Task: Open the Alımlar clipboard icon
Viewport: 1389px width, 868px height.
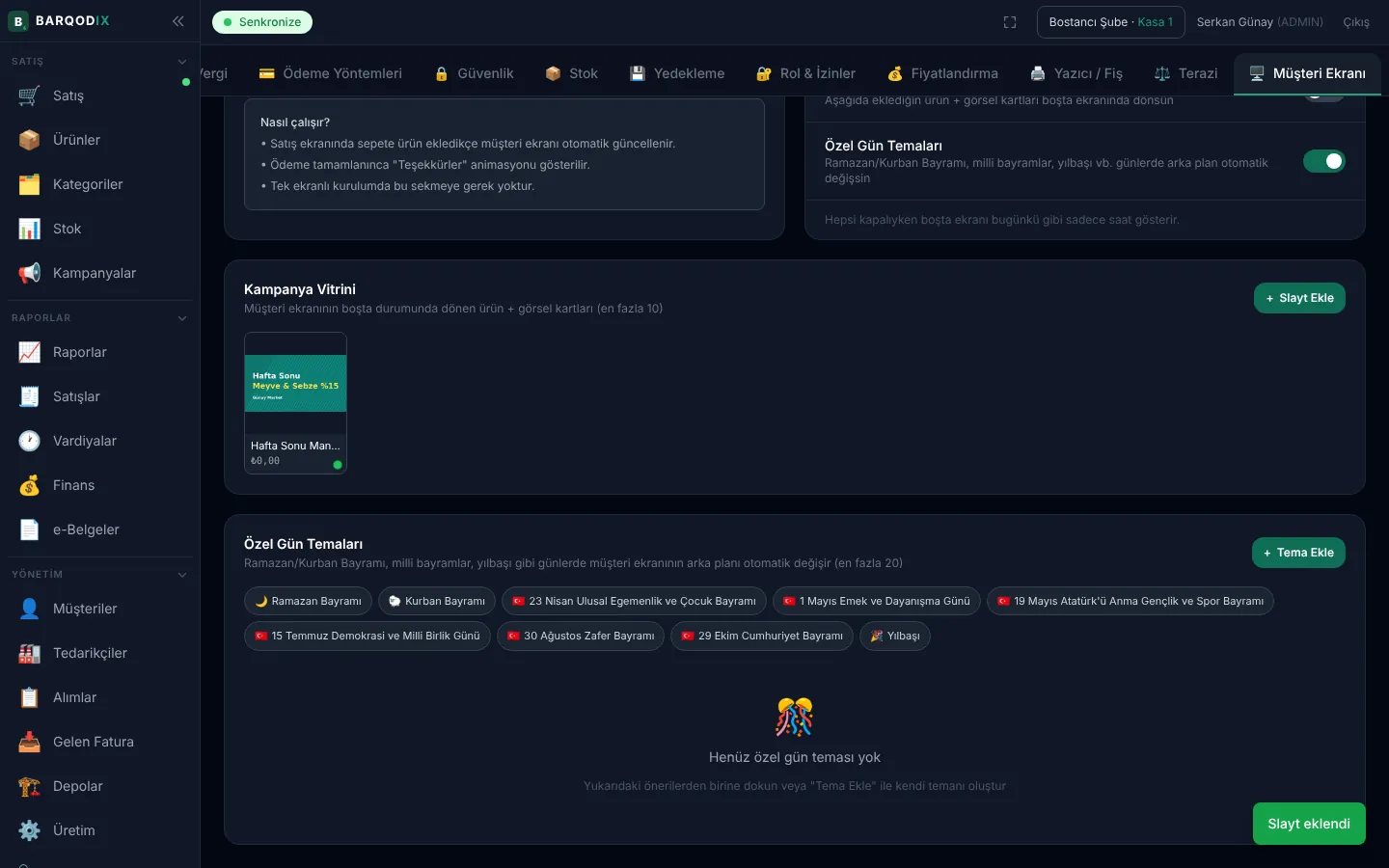Action: pos(30,697)
